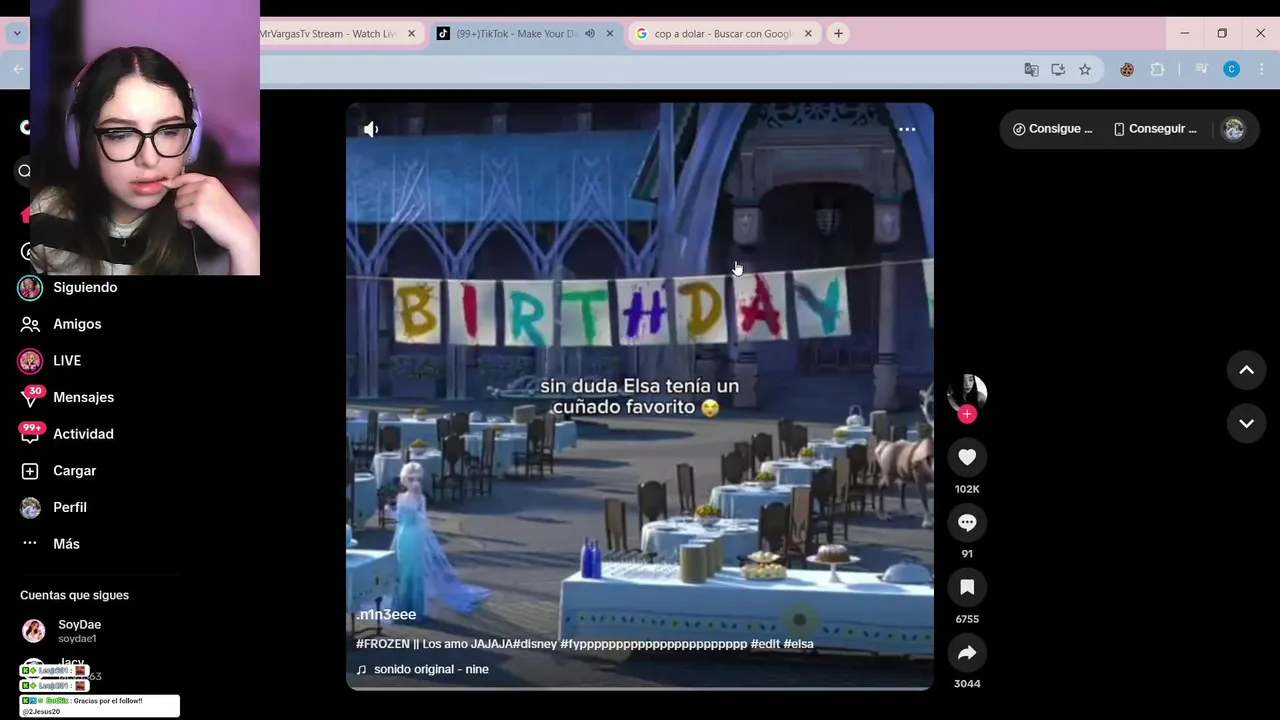1280x720 pixels.
Task: Open the media controls icon in toolbar
Action: 1202,69
